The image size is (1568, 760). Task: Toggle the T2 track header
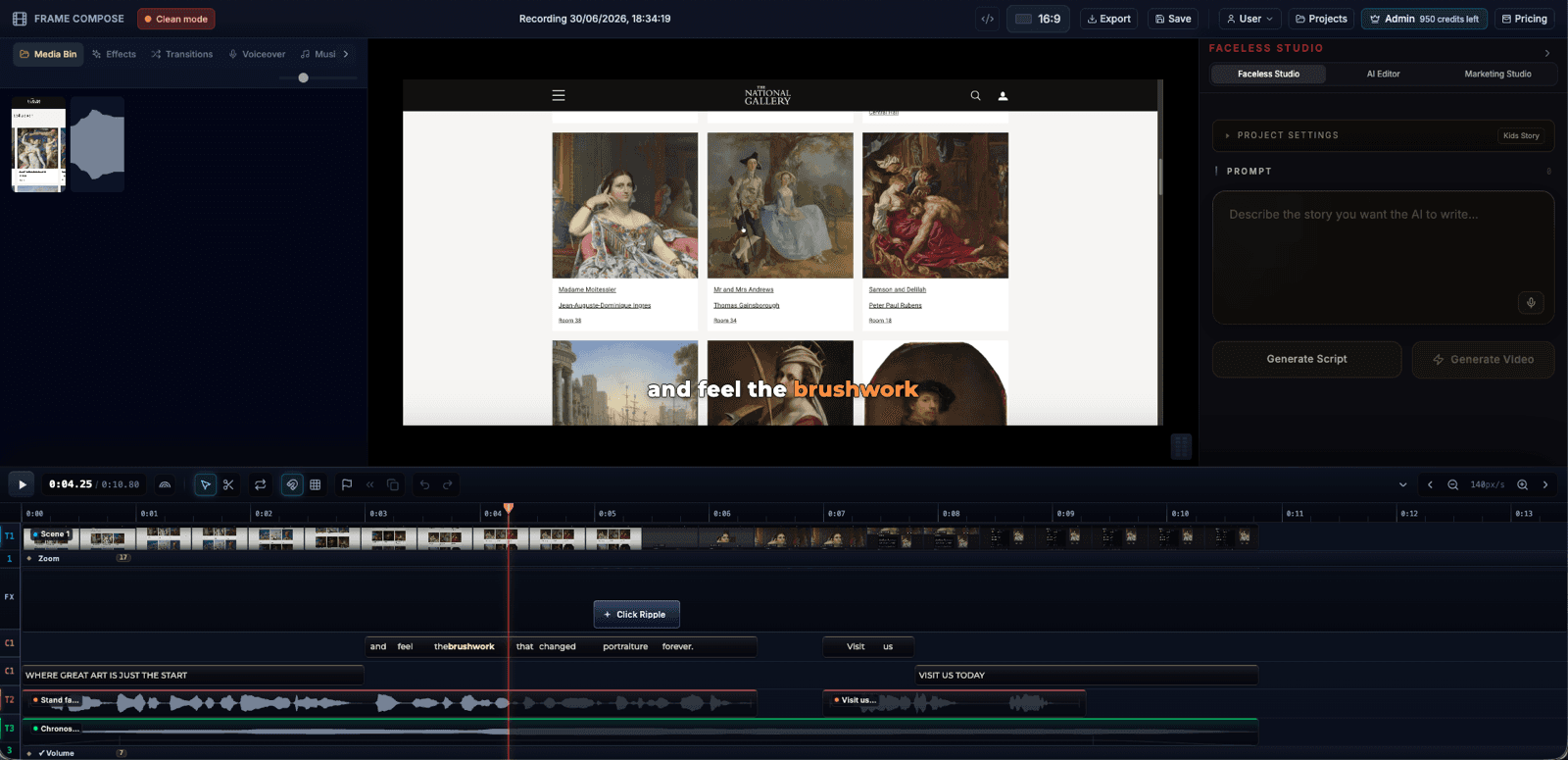pos(10,699)
